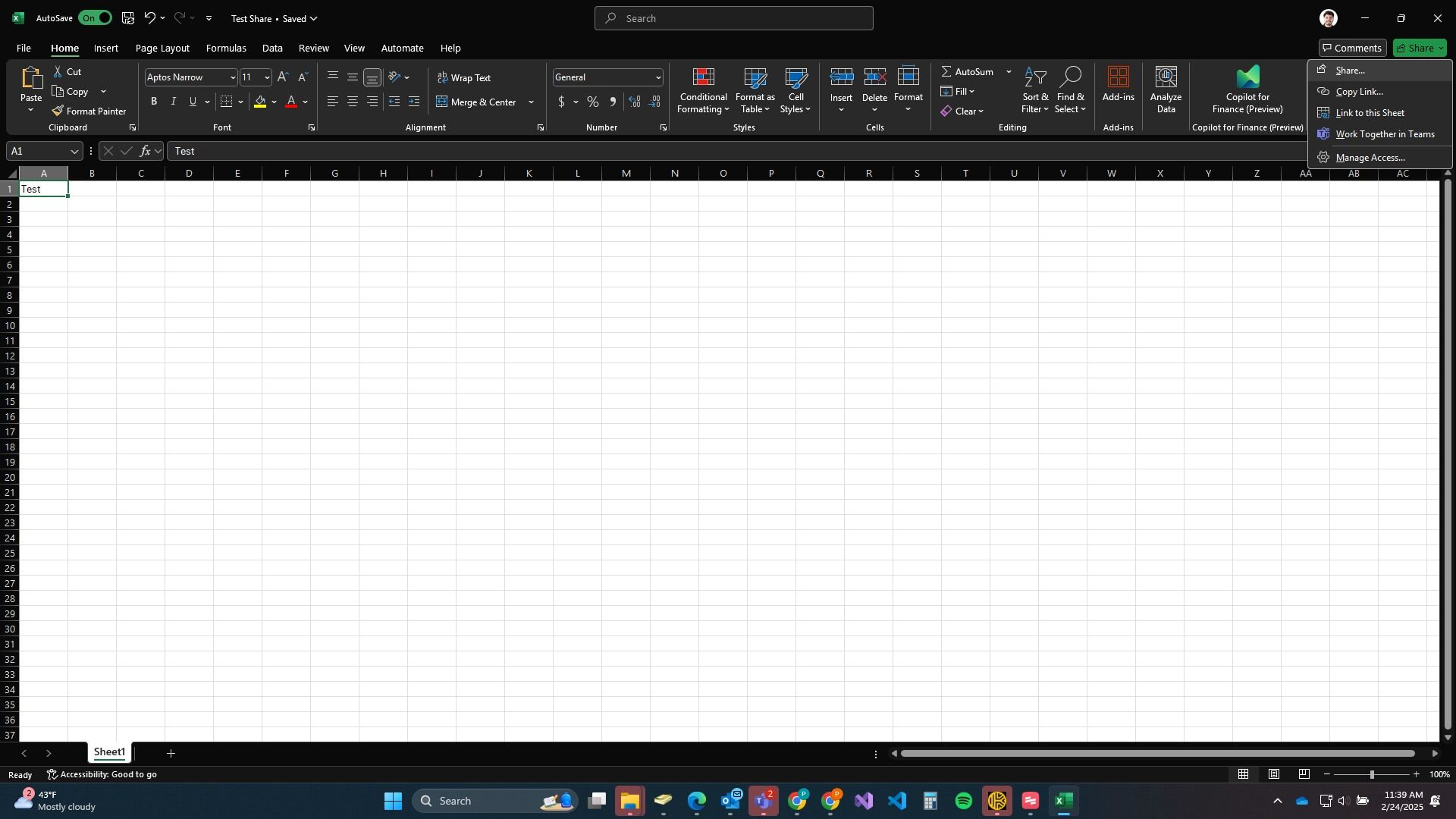Click the Format Painter brush icon
This screenshot has width=1456, height=819.
coord(58,111)
